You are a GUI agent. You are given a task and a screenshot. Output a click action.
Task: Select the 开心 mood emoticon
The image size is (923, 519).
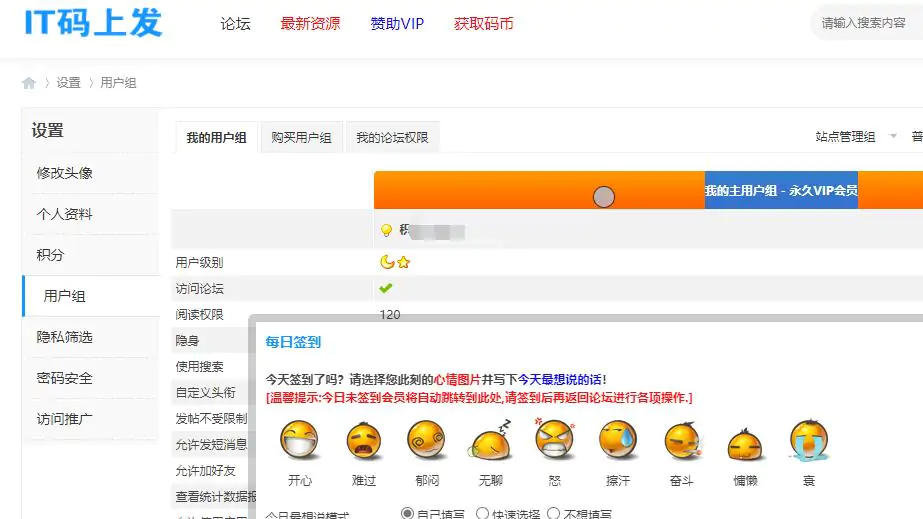tap(300, 440)
